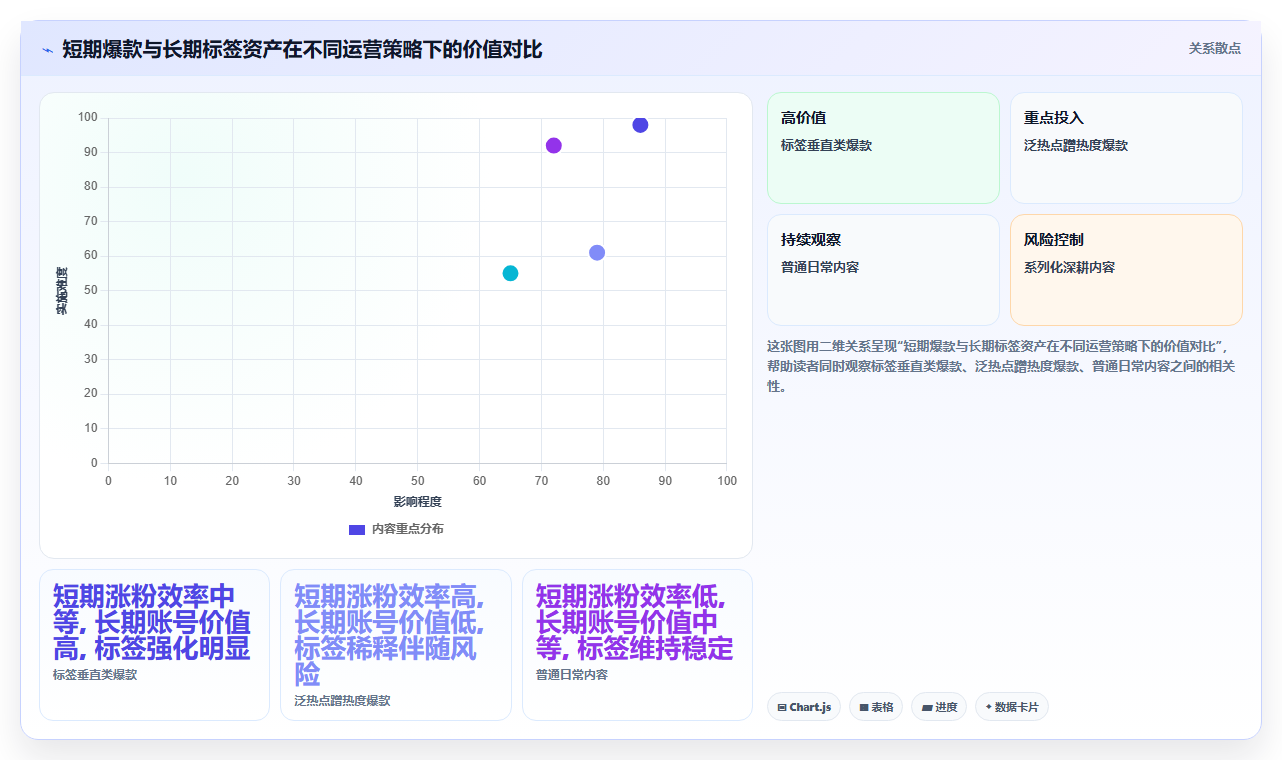Click 标签垂直类爆款 text in 高价值 card
This screenshot has height=760, width=1282.
coord(826,145)
